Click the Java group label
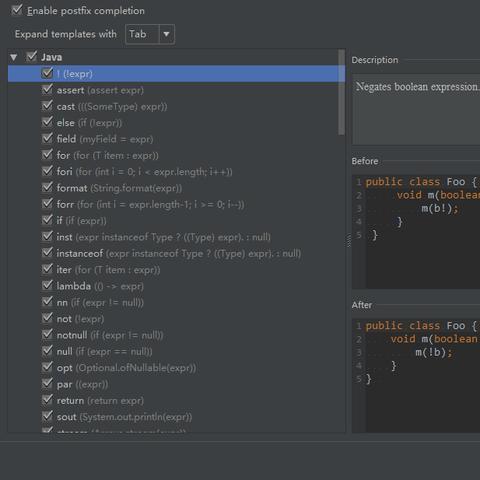Image resolution: width=480 pixels, height=480 pixels. pos(52,57)
